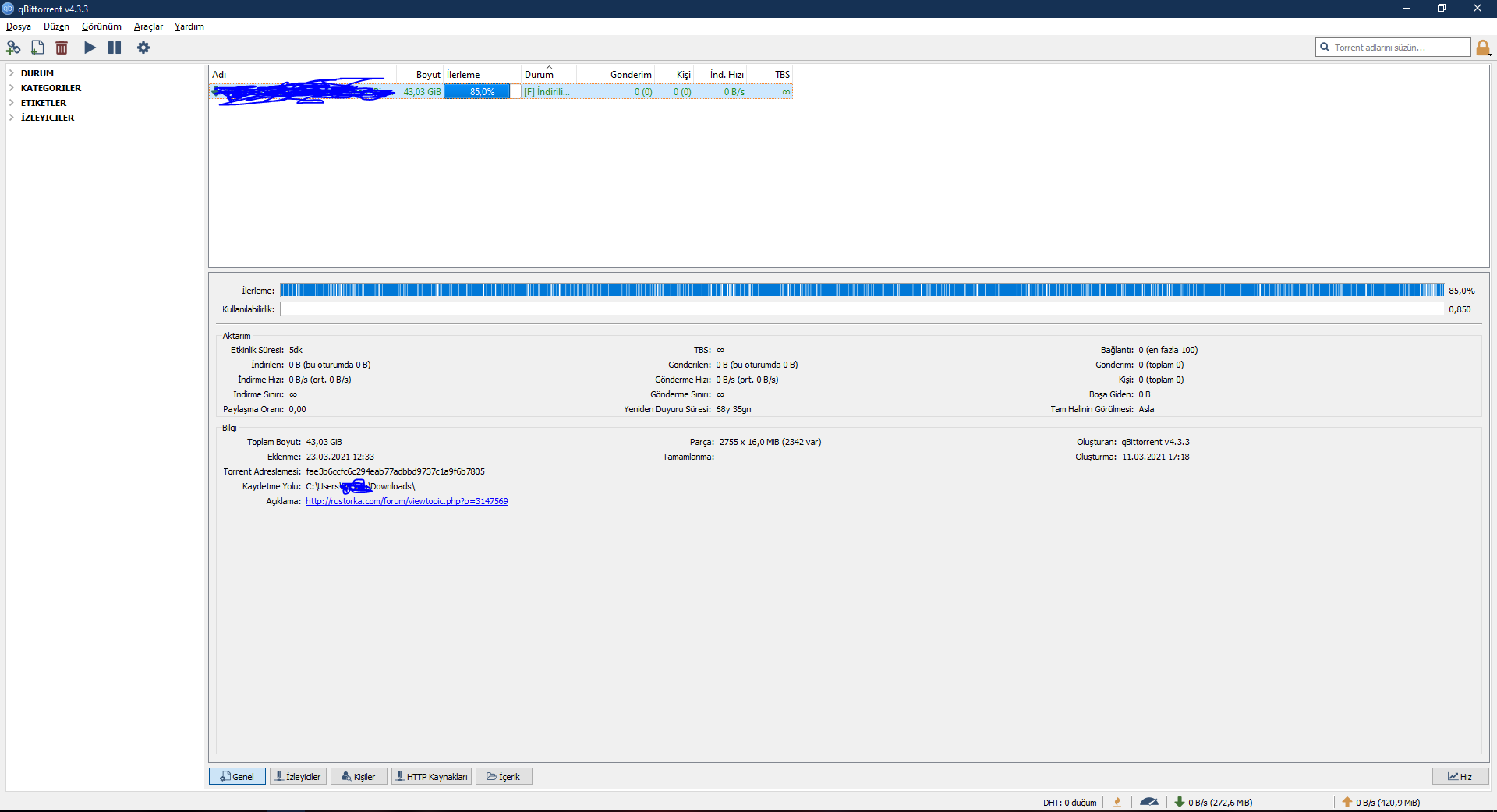Click the 0 B/s (272,6 MiB) download status
1497x812 pixels.
pos(1220,803)
